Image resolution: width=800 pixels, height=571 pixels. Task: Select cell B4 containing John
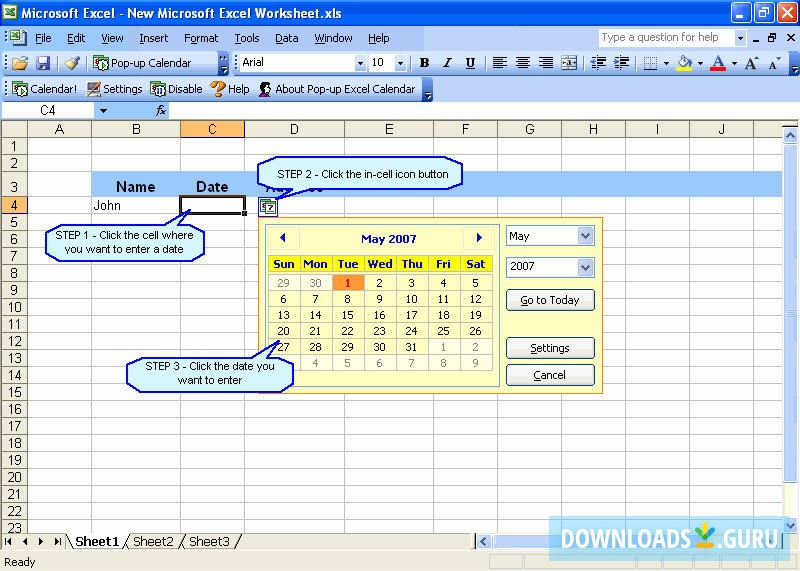coord(136,205)
